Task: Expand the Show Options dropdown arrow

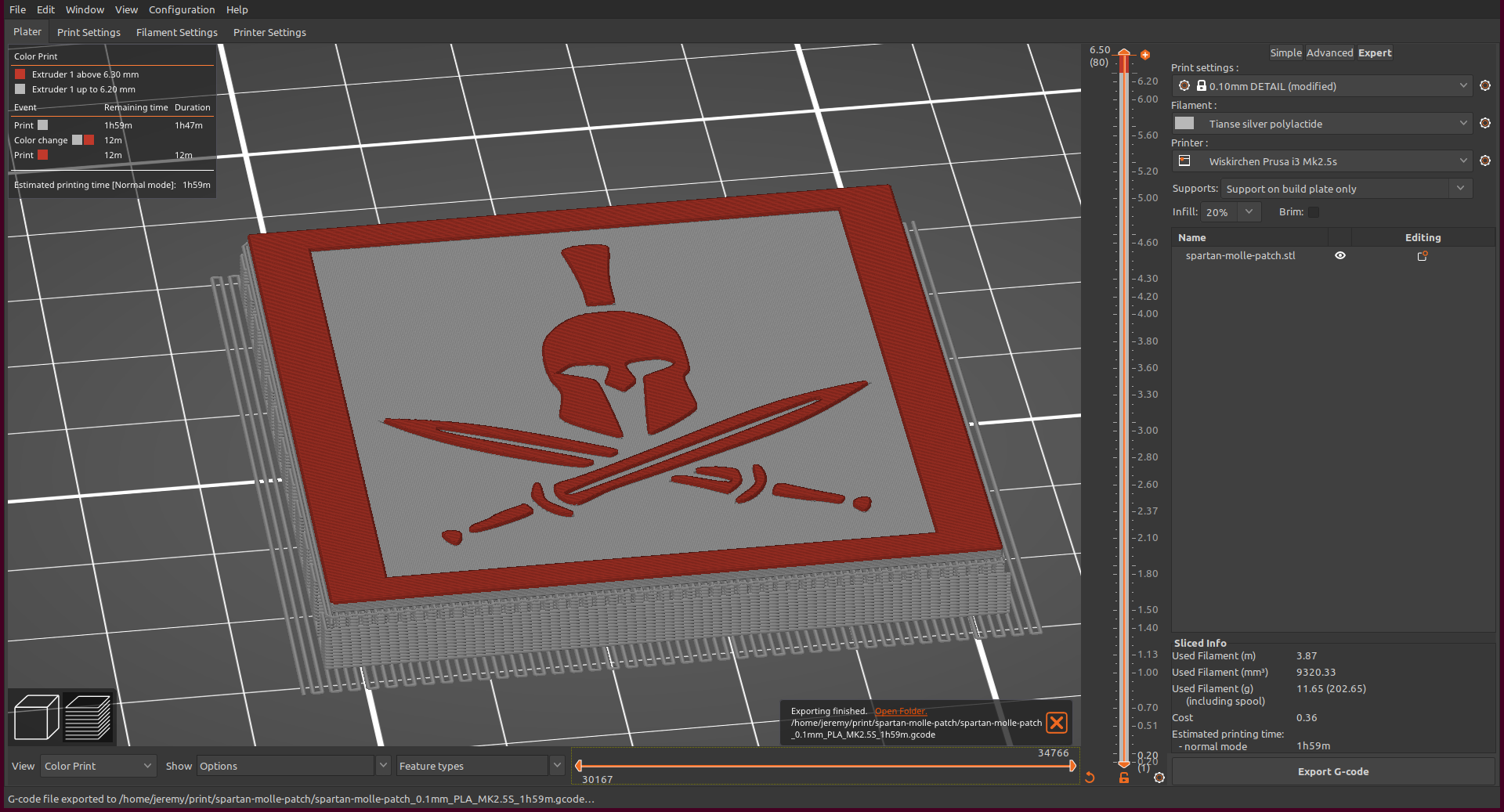Action: pyautogui.click(x=383, y=766)
